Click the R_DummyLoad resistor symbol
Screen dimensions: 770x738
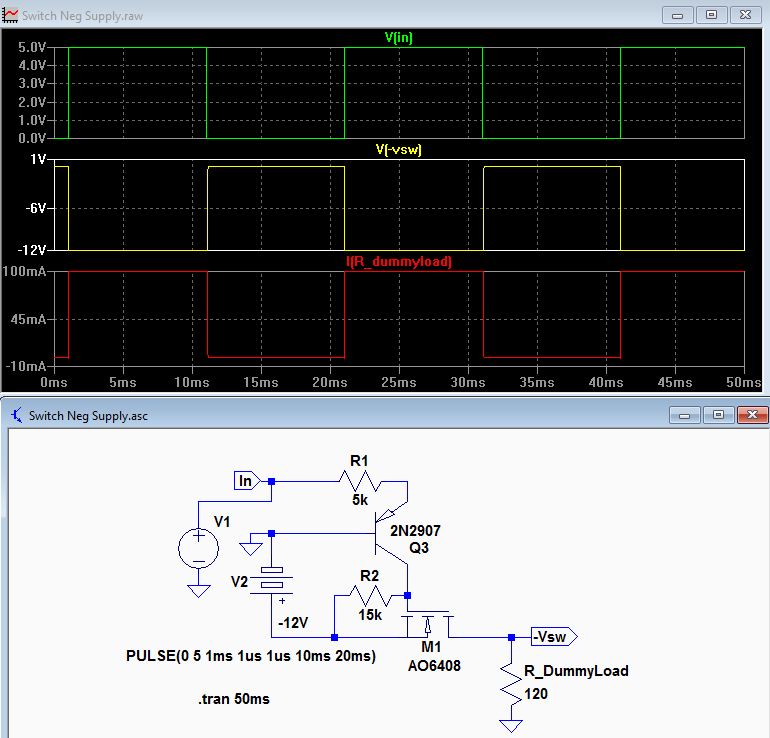[x=511, y=683]
